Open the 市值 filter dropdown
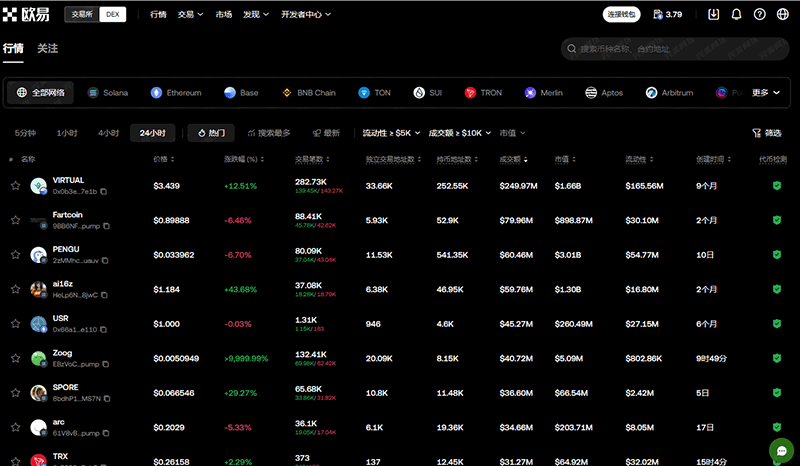The image size is (800, 466). [512, 133]
